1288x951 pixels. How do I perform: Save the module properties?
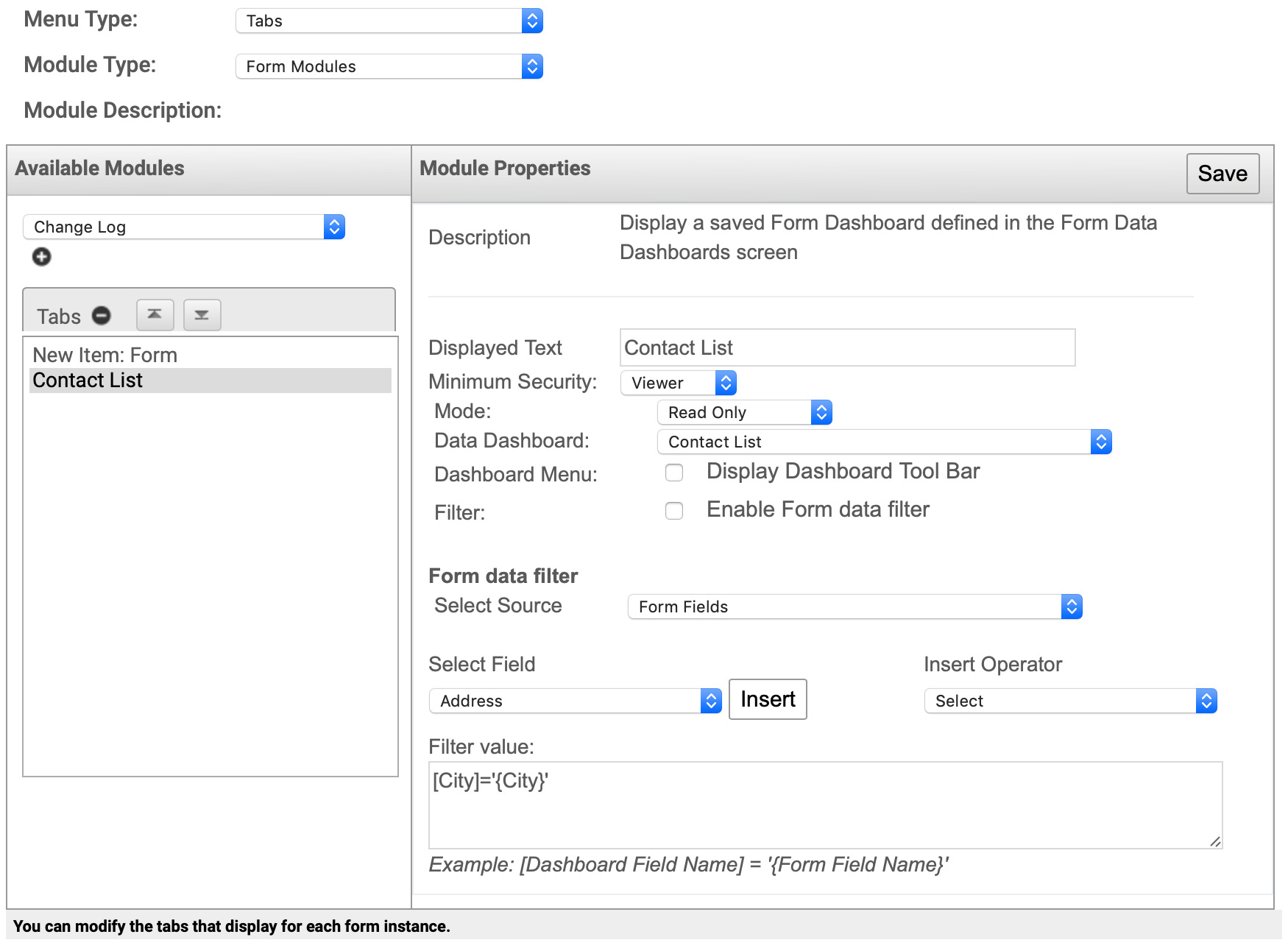coord(1223,174)
